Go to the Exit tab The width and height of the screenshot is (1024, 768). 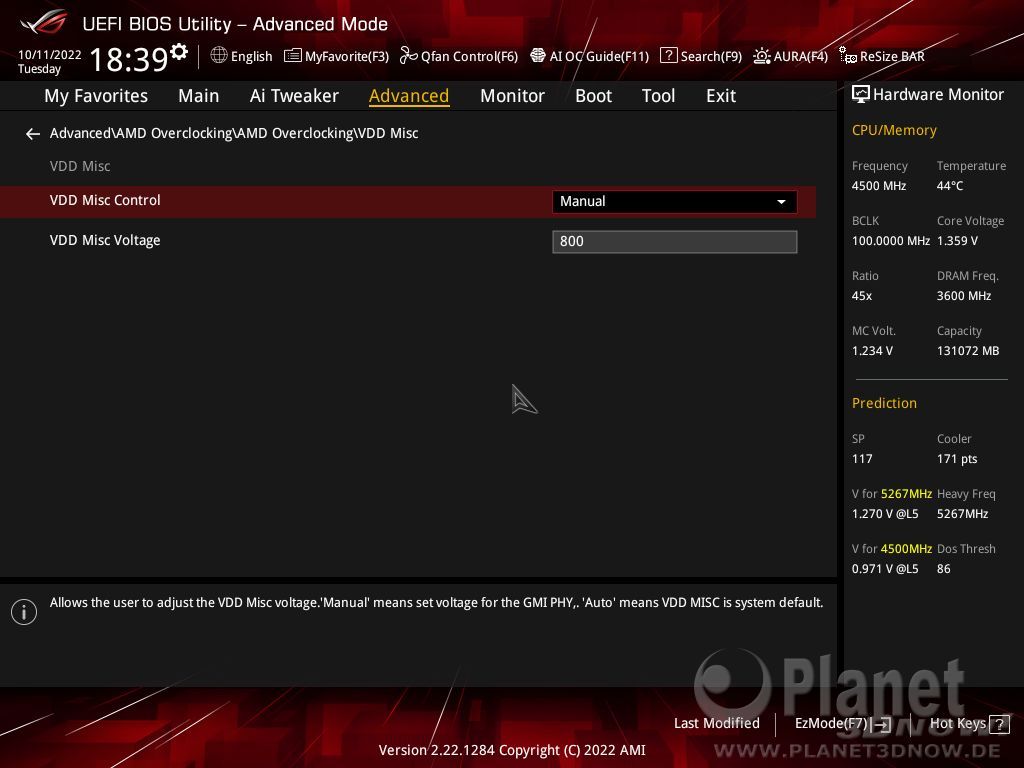(x=721, y=96)
